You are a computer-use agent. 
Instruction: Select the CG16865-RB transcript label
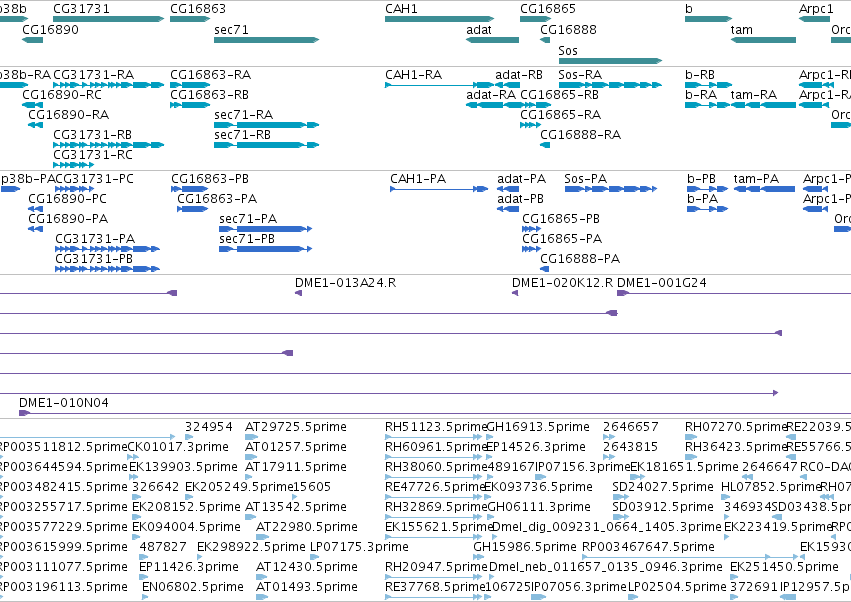point(560,94)
